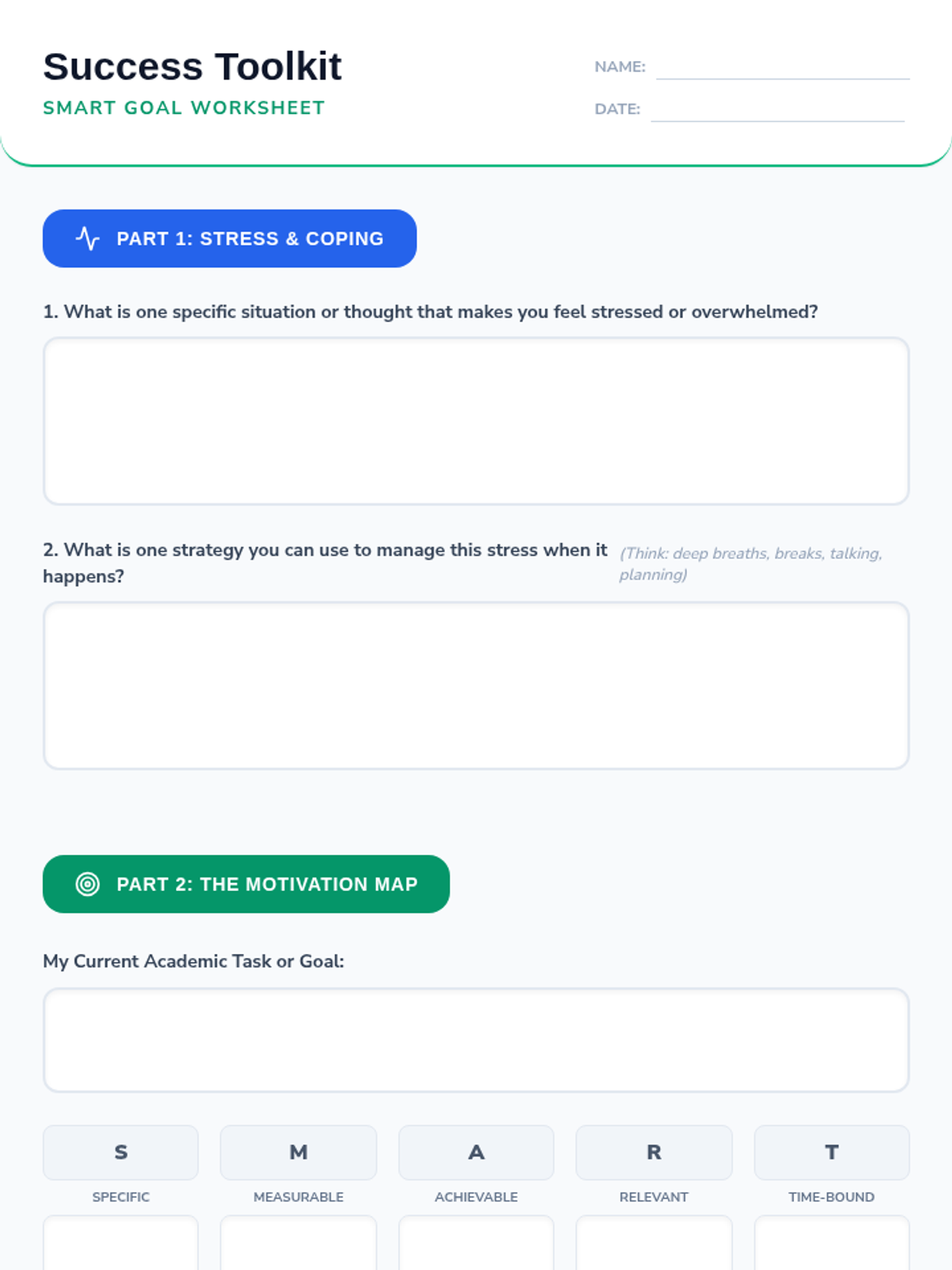Click the R letter tile

(x=654, y=1153)
